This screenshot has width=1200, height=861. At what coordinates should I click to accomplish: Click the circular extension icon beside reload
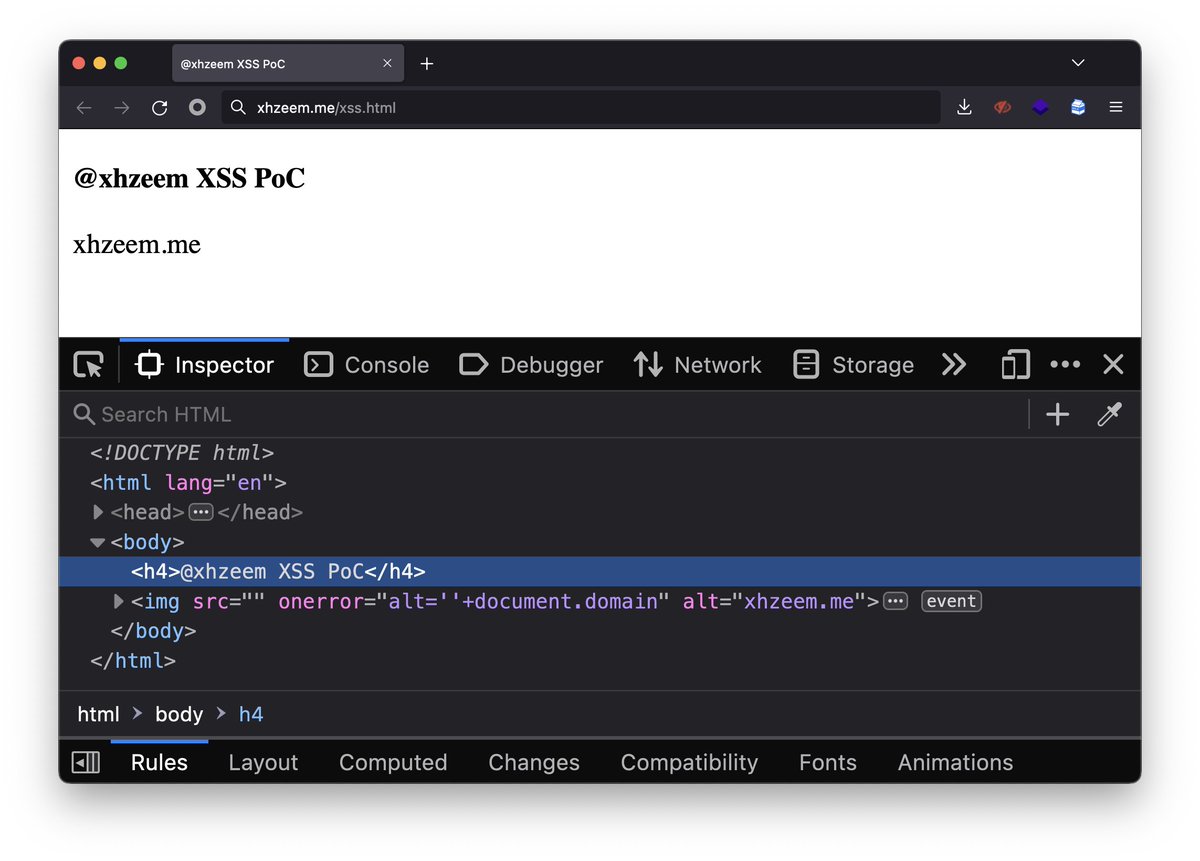[197, 108]
